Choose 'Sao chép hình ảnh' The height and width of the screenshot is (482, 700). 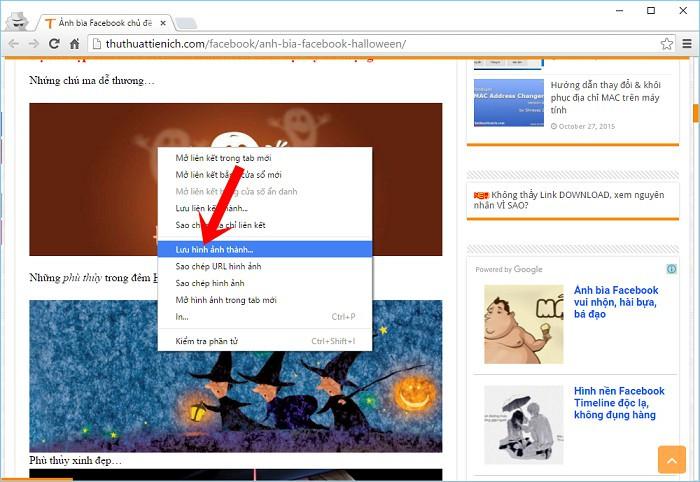click(x=265, y=283)
